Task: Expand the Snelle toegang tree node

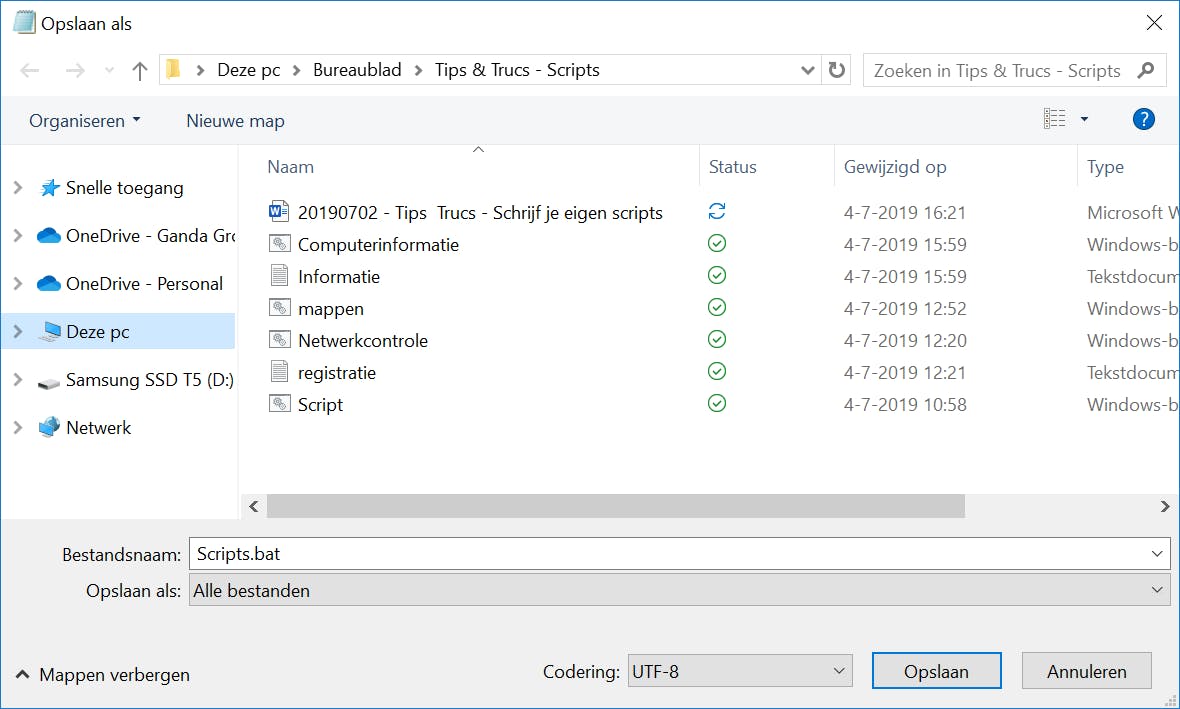Action: pos(18,188)
